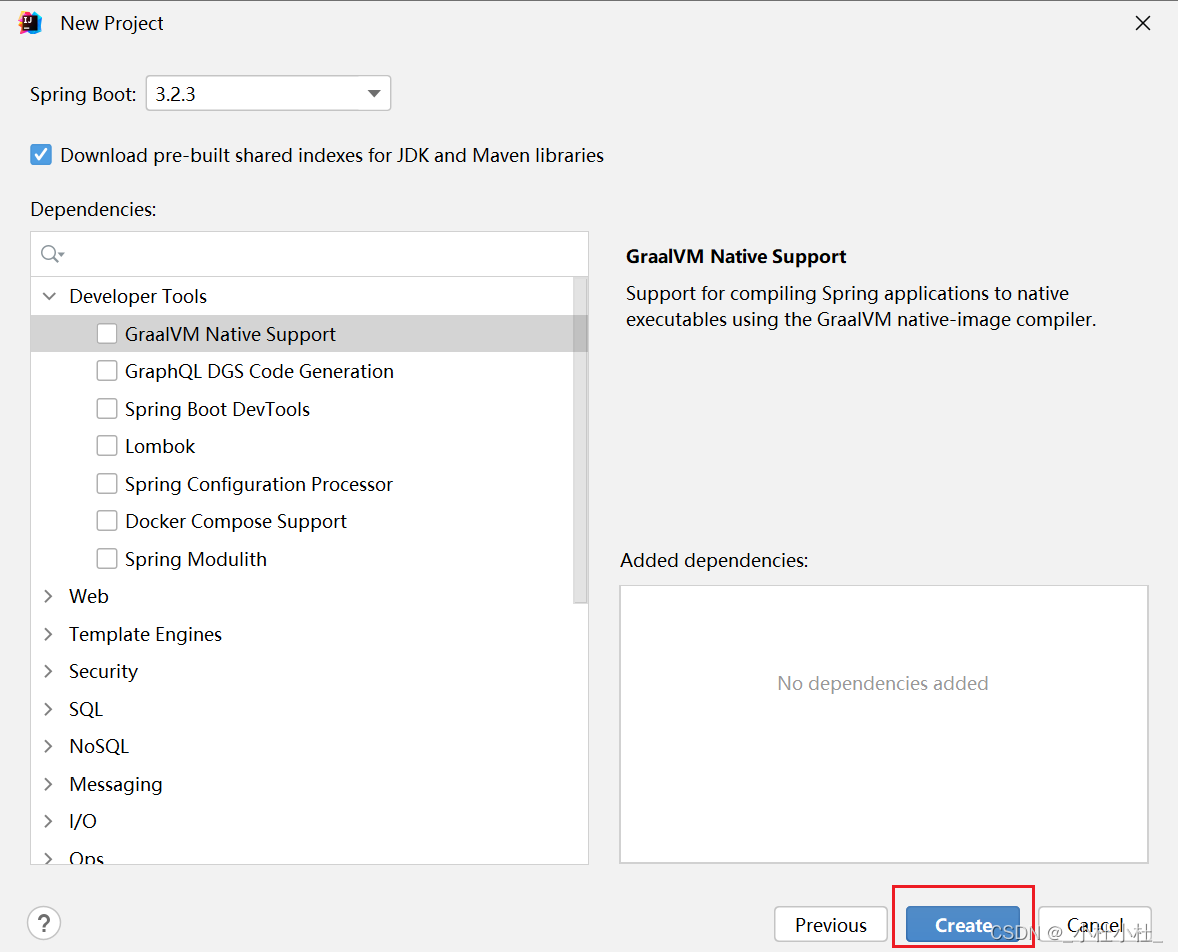Check Spring Configuration Processor

107,484
